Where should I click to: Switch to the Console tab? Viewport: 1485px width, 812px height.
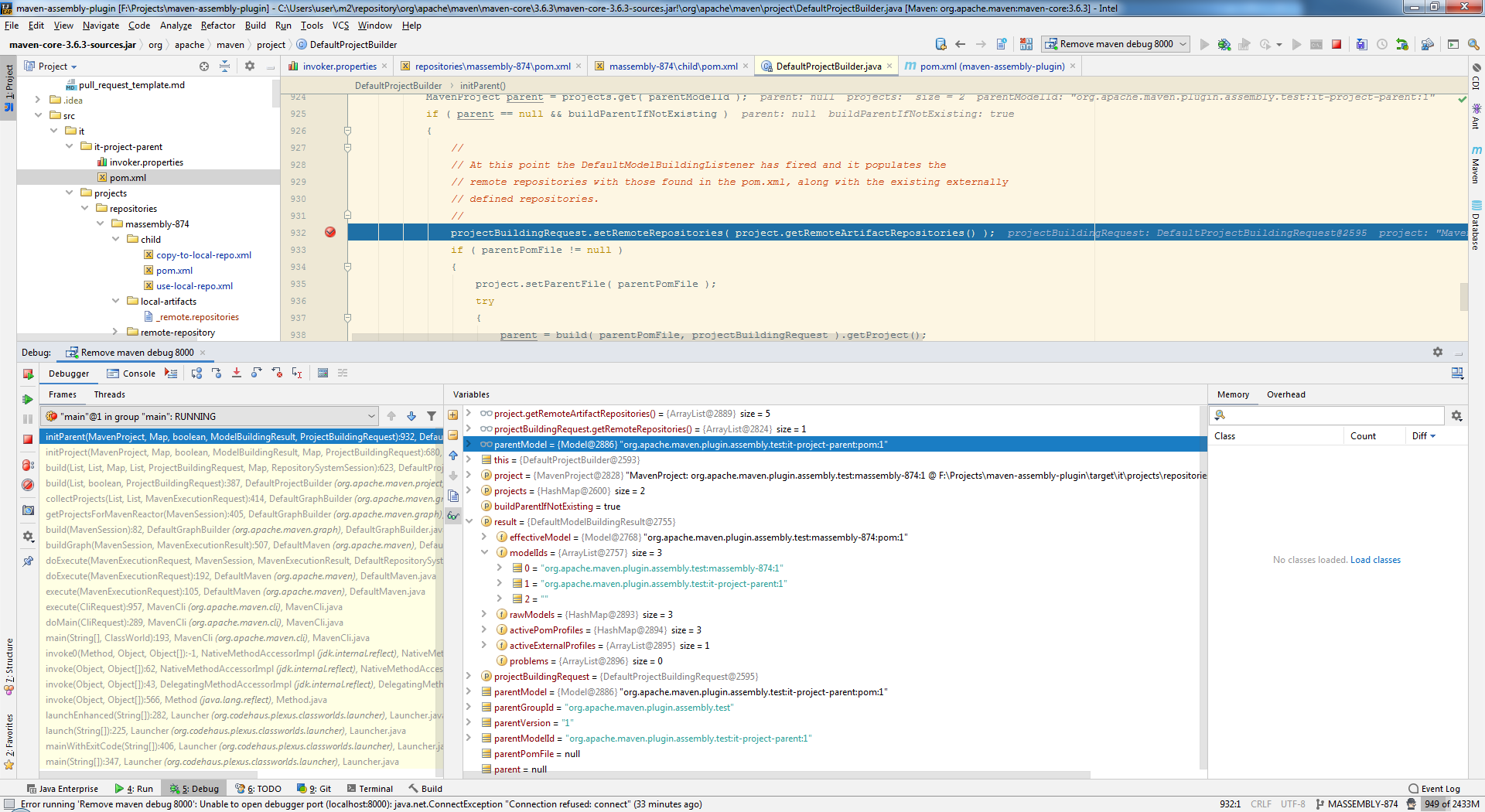131,374
